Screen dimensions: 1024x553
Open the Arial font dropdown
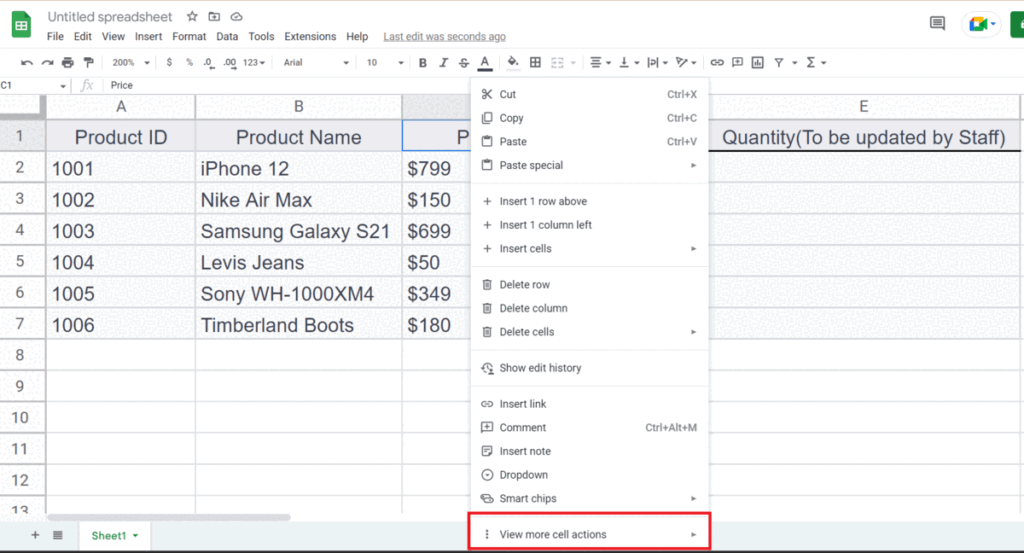coord(316,63)
